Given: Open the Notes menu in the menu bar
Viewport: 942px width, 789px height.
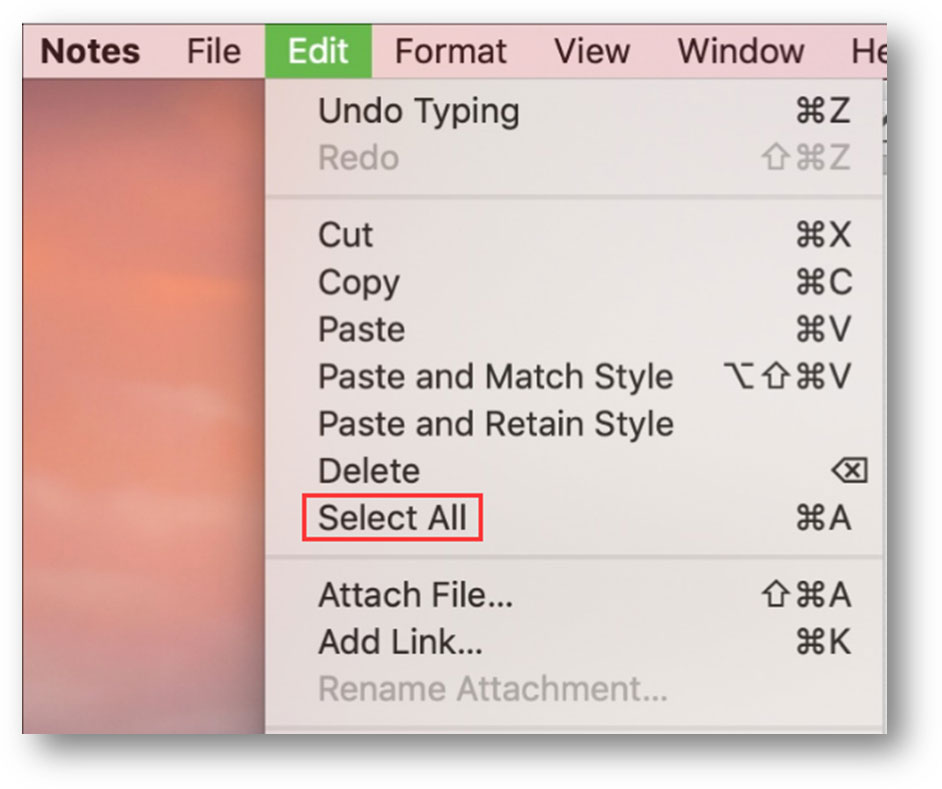Looking at the screenshot, I should pyautogui.click(x=88, y=51).
